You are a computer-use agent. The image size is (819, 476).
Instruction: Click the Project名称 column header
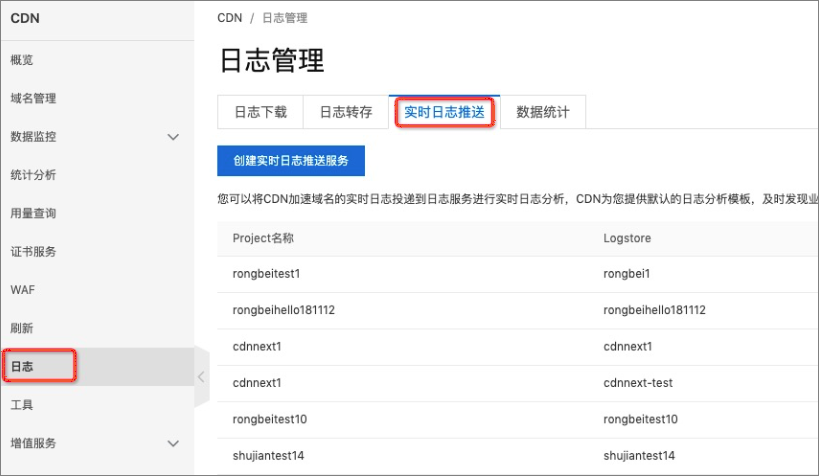tap(263, 238)
